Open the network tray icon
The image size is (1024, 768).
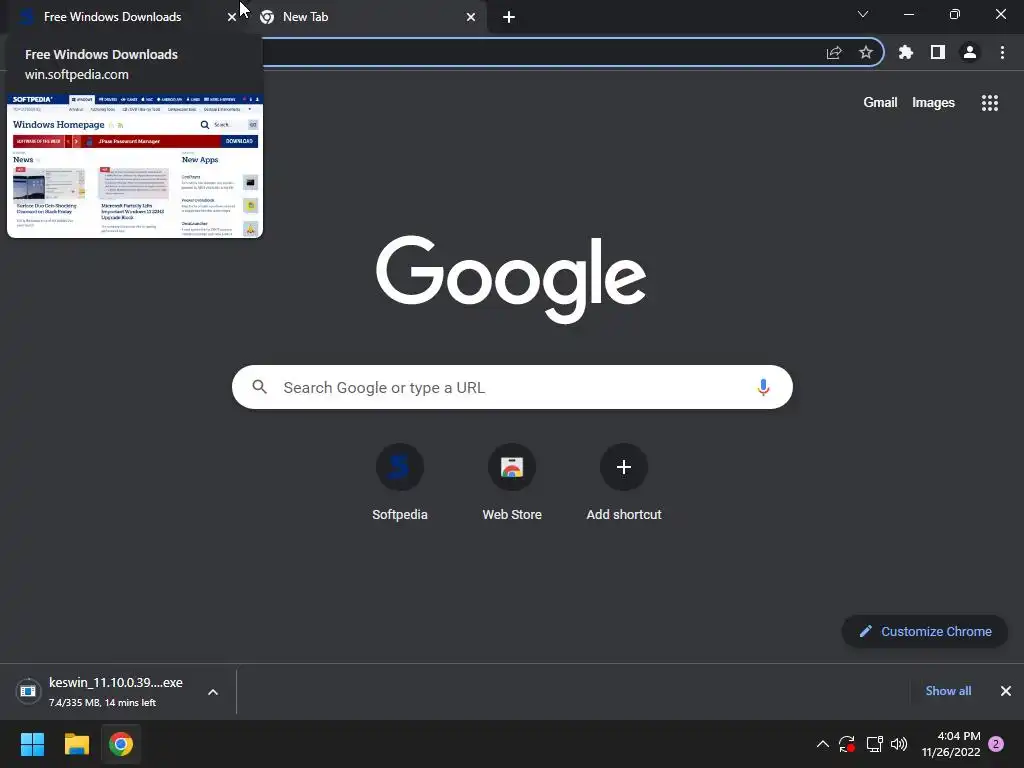tap(874, 744)
